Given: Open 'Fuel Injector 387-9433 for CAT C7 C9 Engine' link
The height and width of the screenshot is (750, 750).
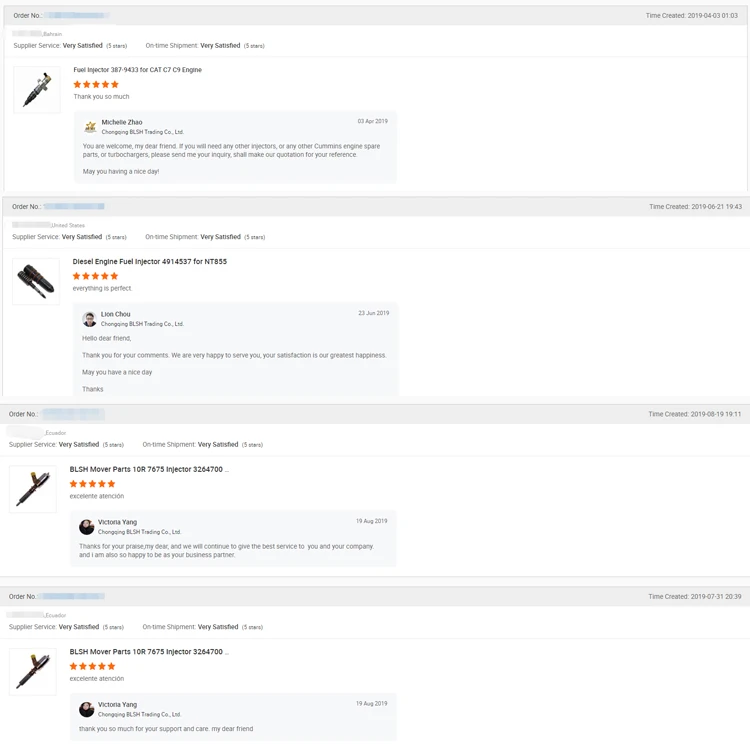Looking at the screenshot, I should 137,70.
